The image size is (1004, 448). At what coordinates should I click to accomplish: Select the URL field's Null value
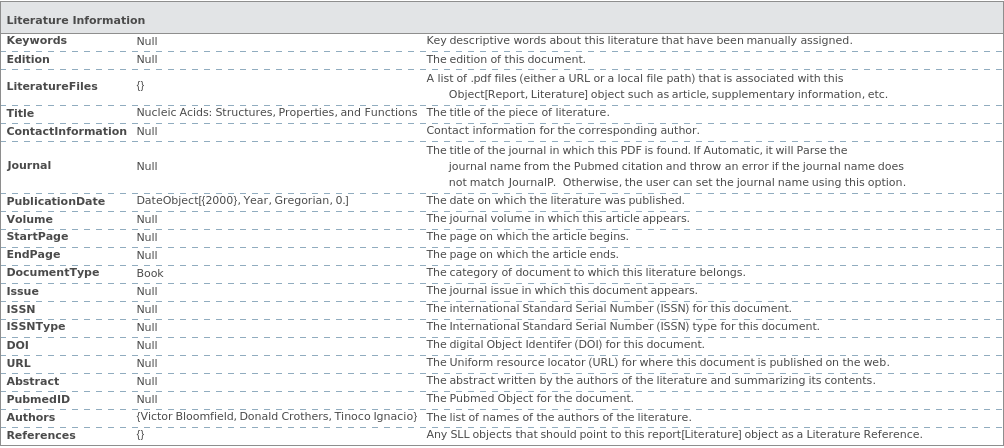[x=147, y=363]
